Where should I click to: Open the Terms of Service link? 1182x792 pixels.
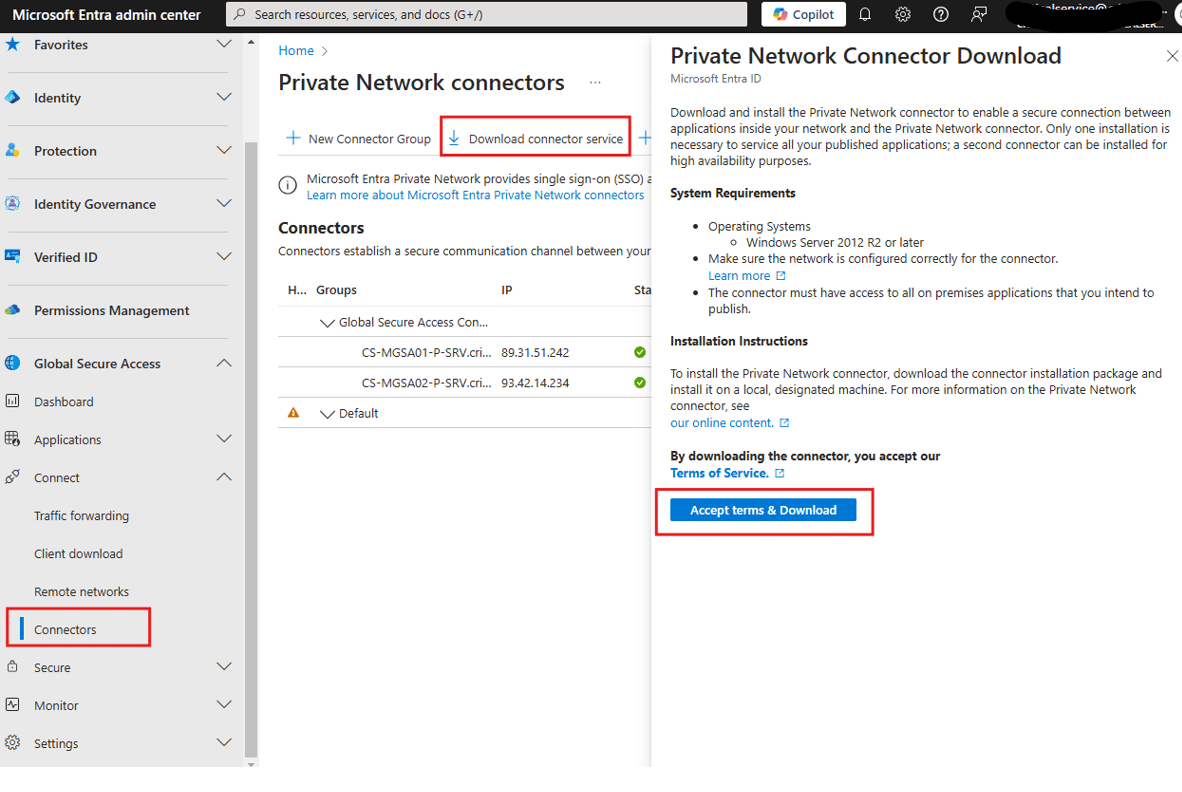click(x=719, y=473)
